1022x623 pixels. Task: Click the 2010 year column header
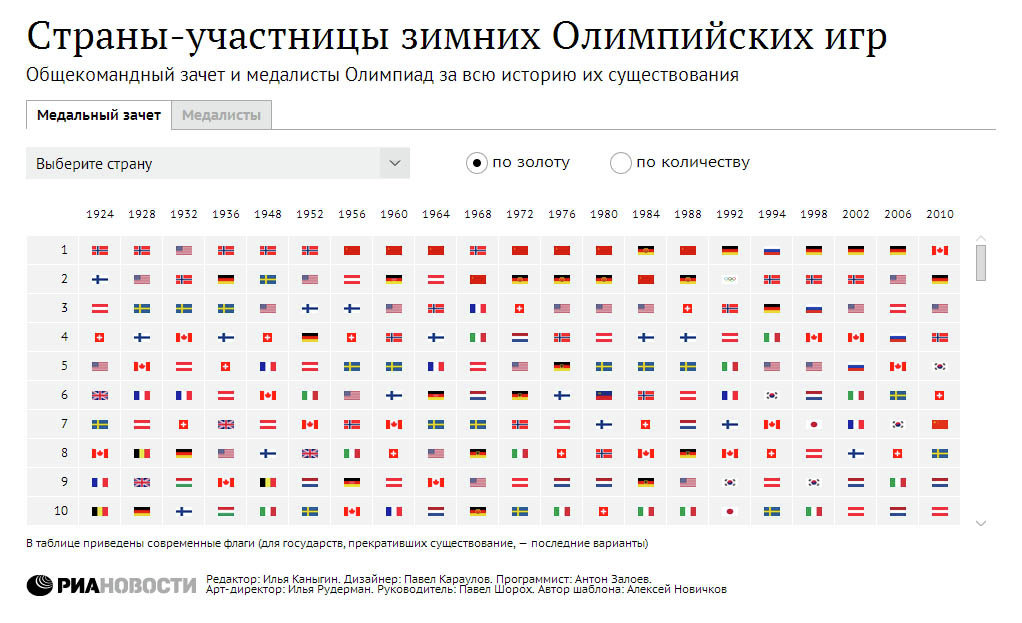tap(939, 214)
